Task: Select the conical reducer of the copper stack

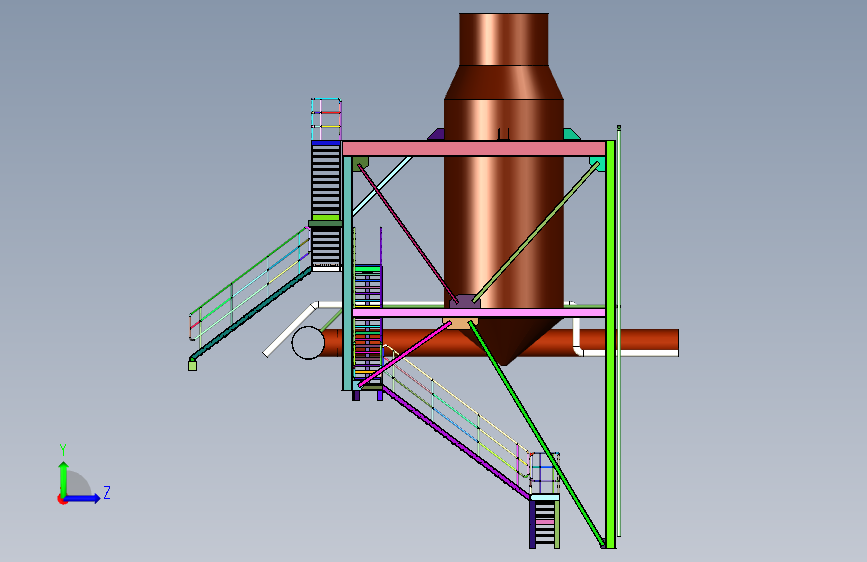Action: pyautogui.click(x=504, y=82)
